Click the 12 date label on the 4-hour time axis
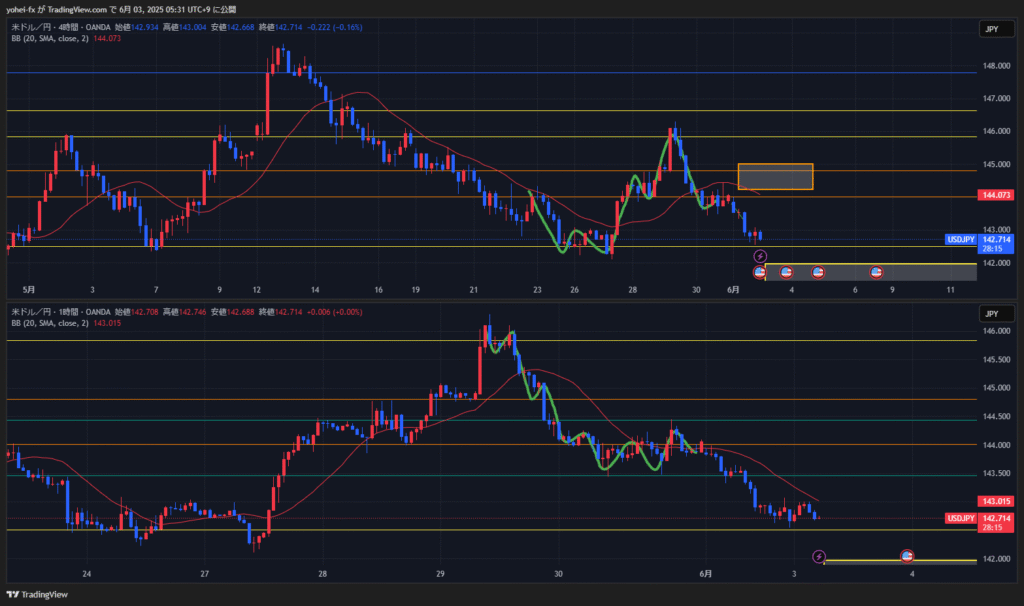The width and height of the screenshot is (1024, 606). click(x=257, y=290)
